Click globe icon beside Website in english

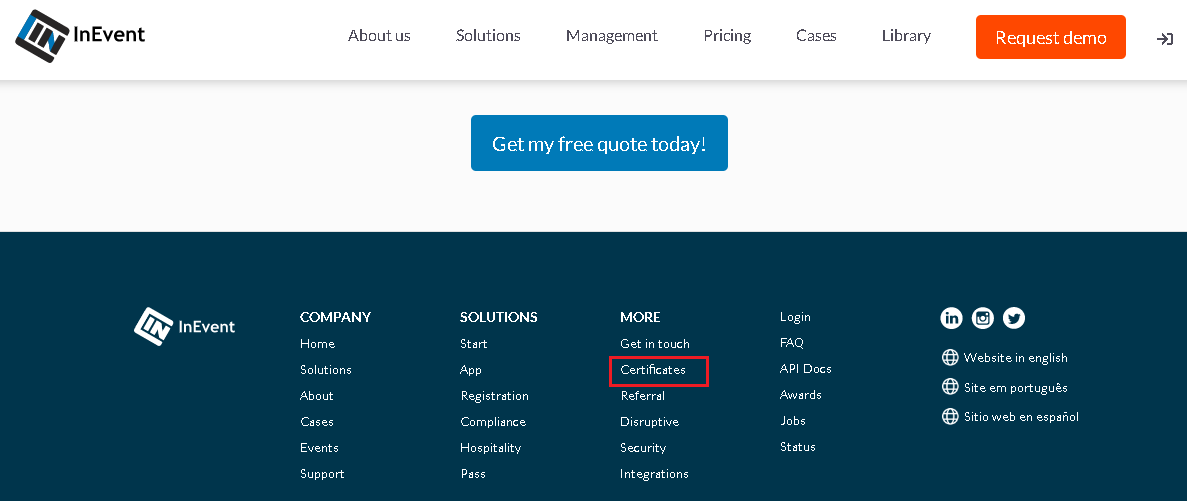(949, 357)
